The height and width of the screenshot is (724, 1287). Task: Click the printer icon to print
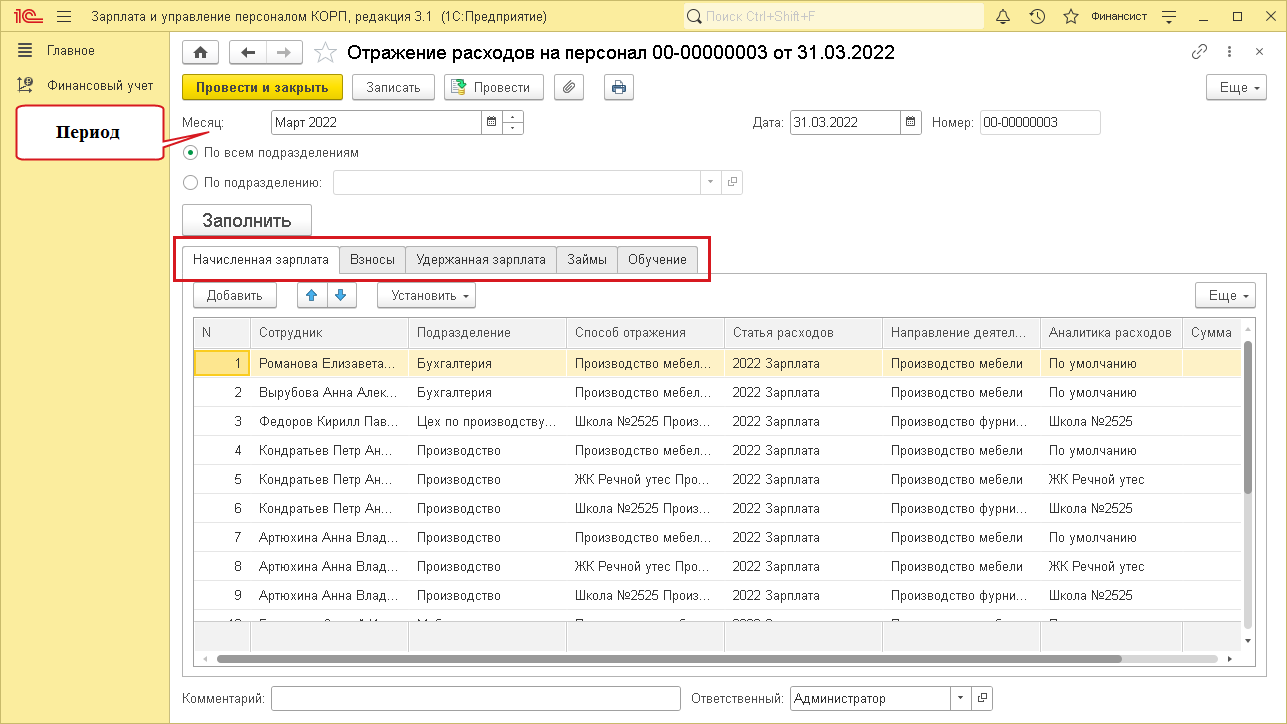point(619,87)
